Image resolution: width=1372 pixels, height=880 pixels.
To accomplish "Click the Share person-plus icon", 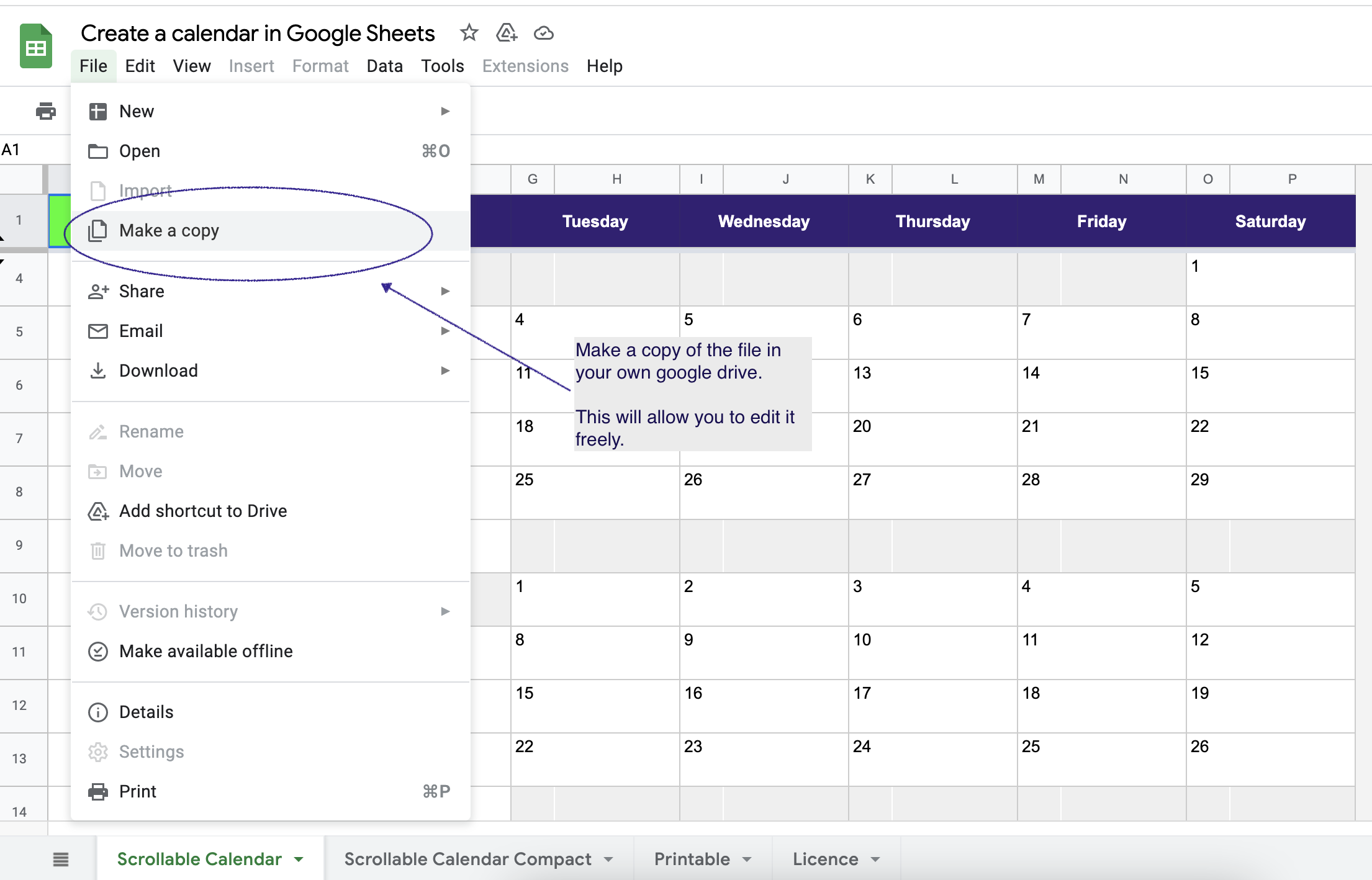I will tap(99, 292).
